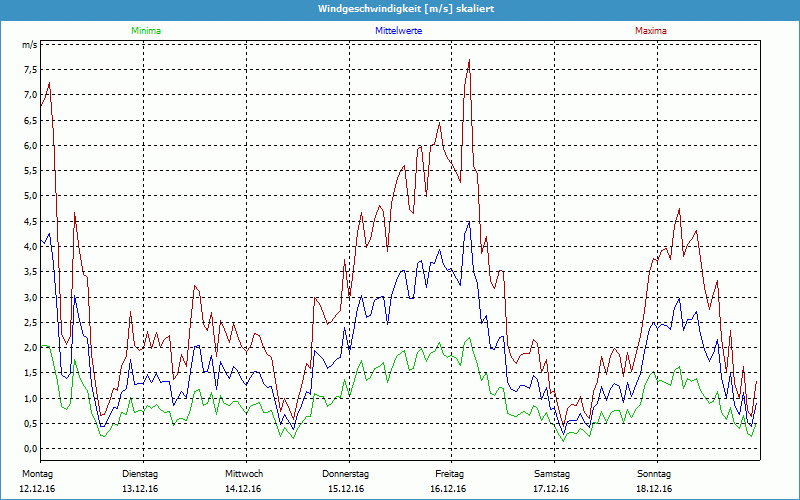Select the Mittwoch day label
The height and width of the screenshot is (500, 800).
pos(244,474)
